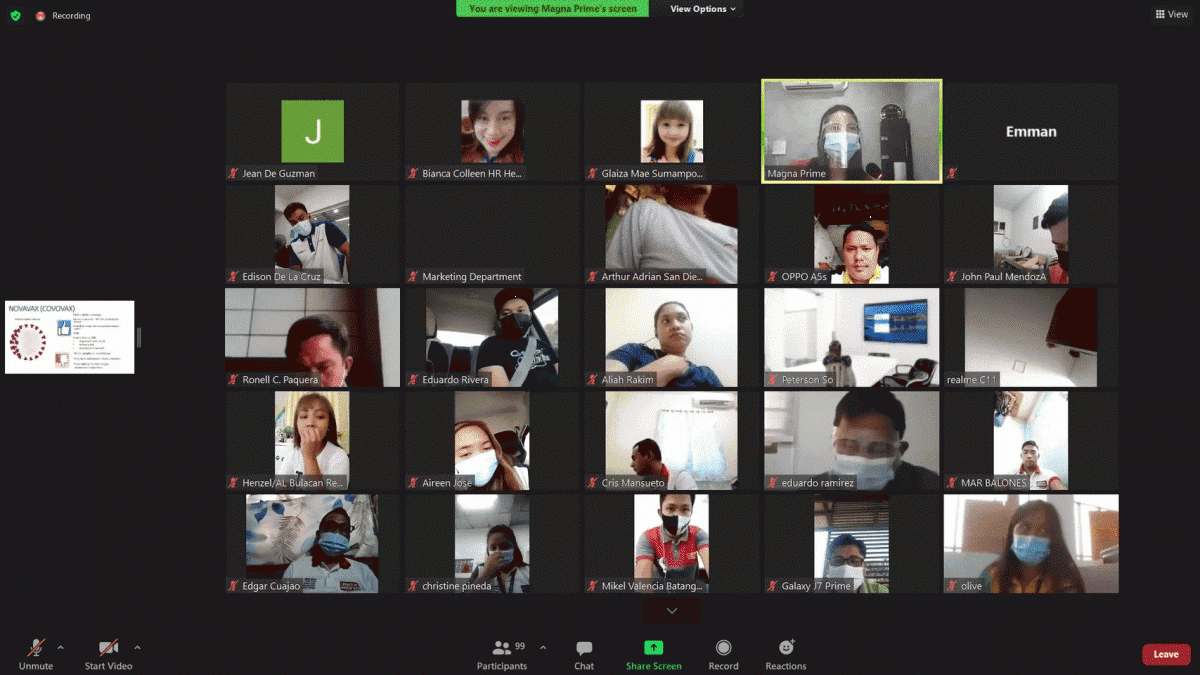This screenshot has width=1200, height=675.
Task: Click the green Share Screen icon
Action: pyautogui.click(x=653, y=648)
